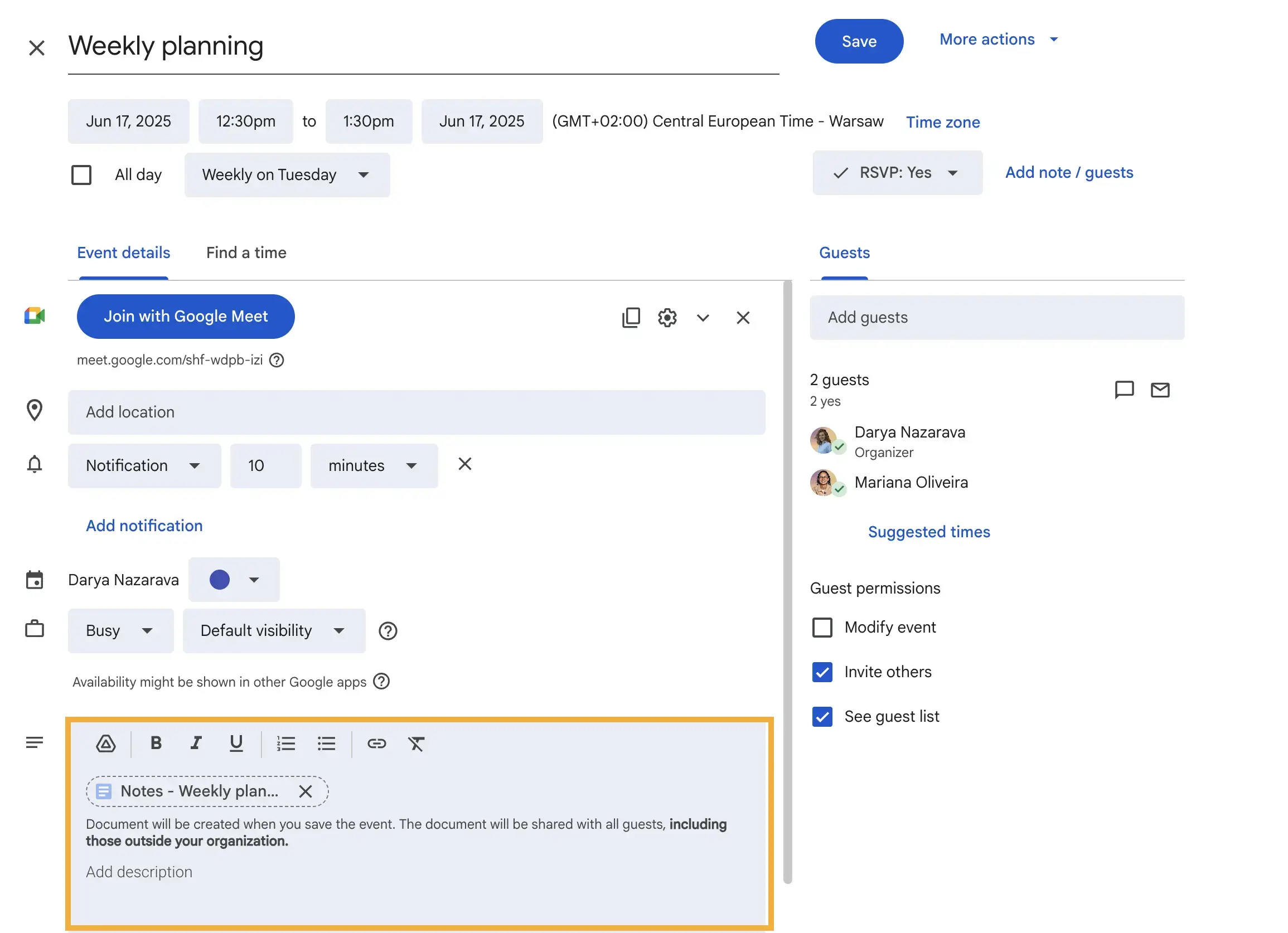
Task: Insert a bulleted list in the description
Action: coord(327,744)
